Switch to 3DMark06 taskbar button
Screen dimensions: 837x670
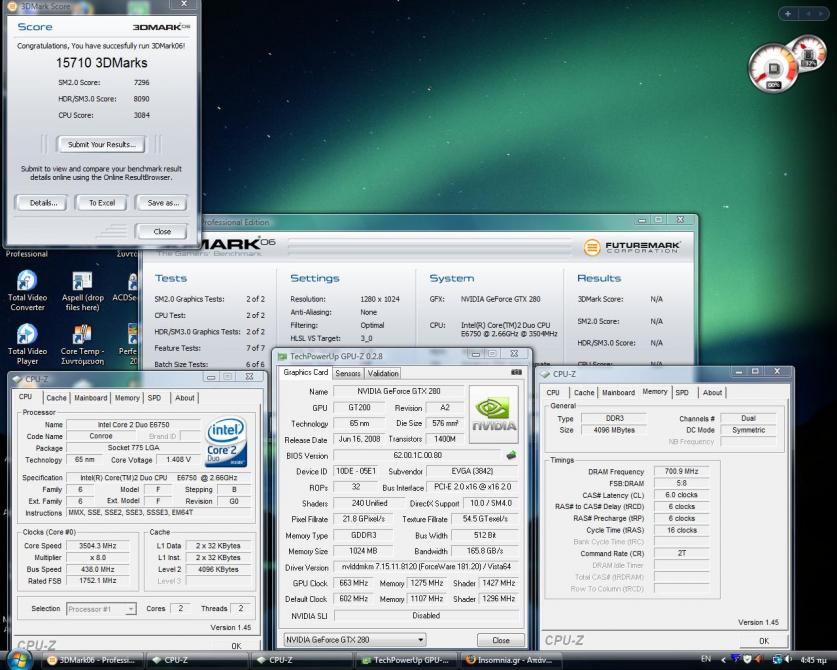pos(91,660)
